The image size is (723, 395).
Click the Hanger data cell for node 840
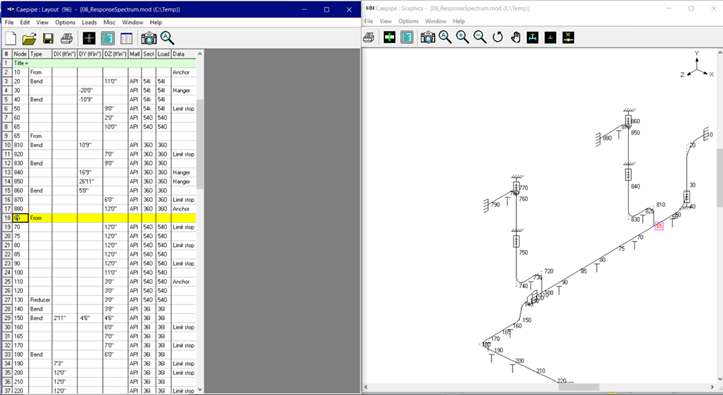pos(184,172)
